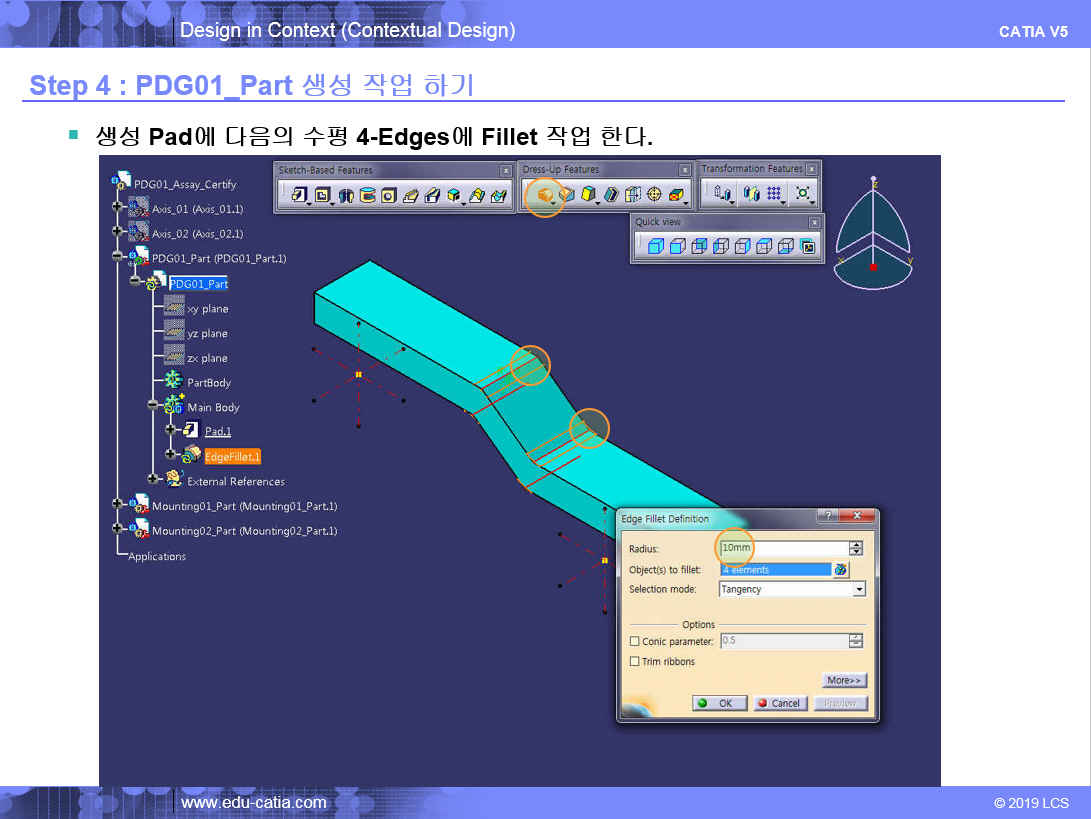
Task: Select first Quick view cube icon
Action: coord(654,246)
